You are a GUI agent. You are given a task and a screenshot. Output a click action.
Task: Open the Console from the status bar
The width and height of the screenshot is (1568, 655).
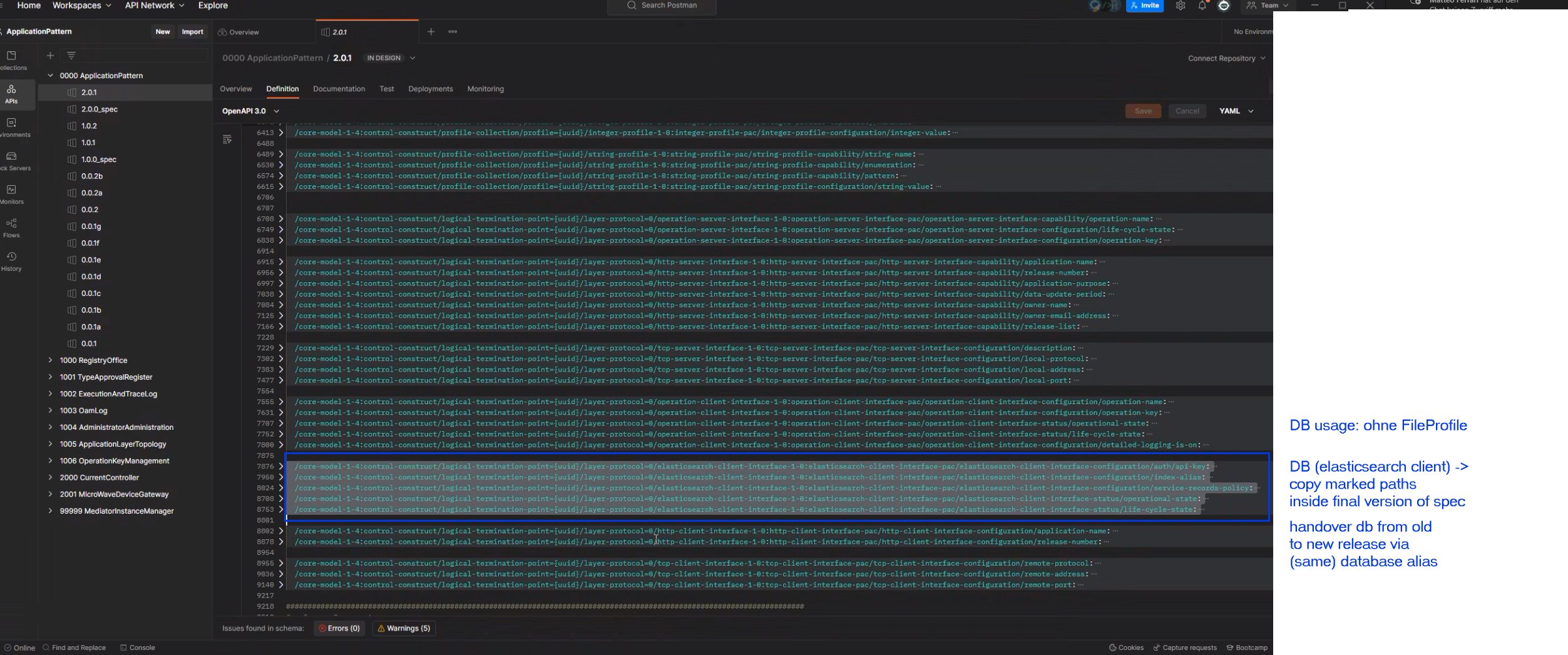click(138, 647)
